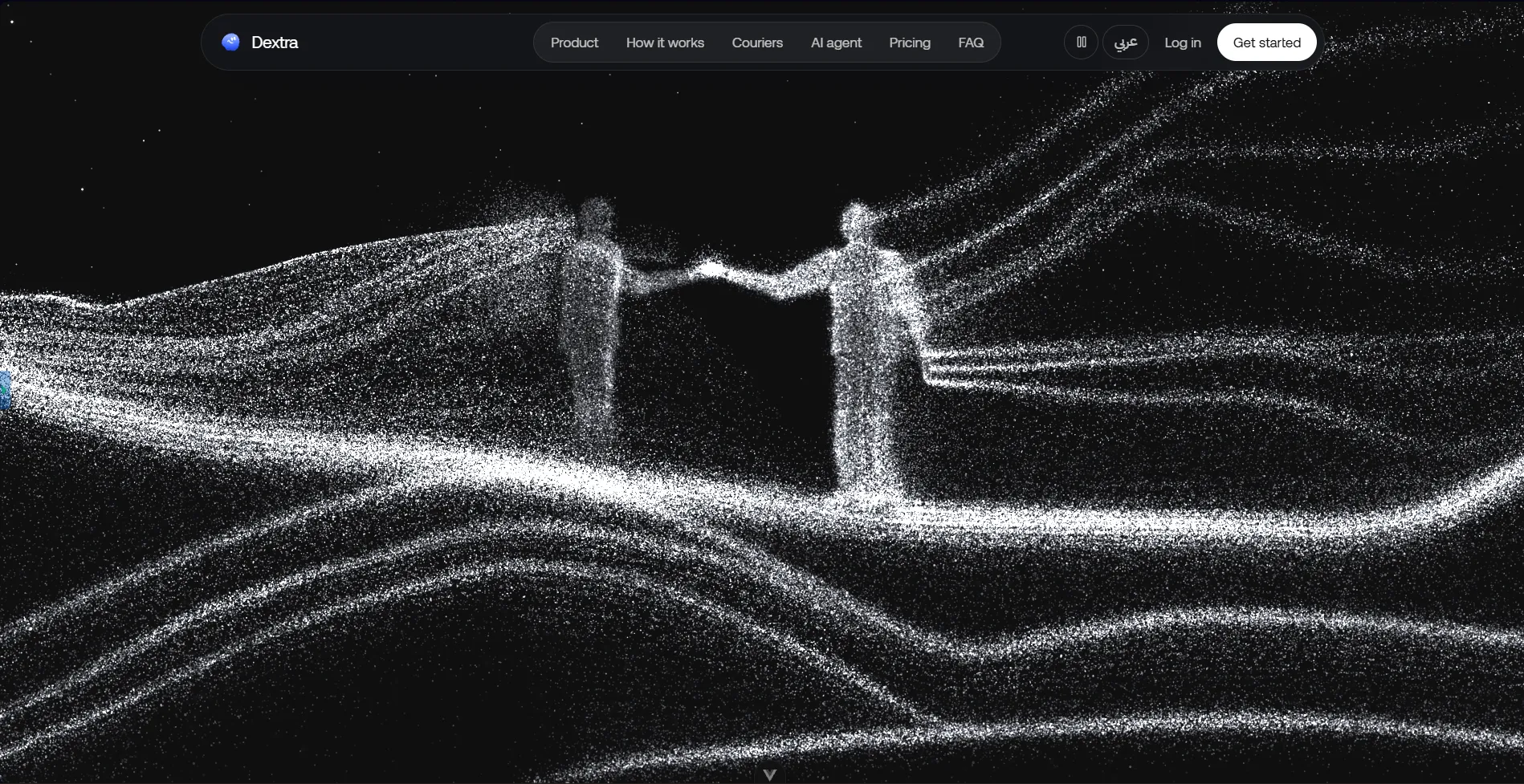Click the Get started button
This screenshot has width=1524, height=784.
[x=1267, y=43]
